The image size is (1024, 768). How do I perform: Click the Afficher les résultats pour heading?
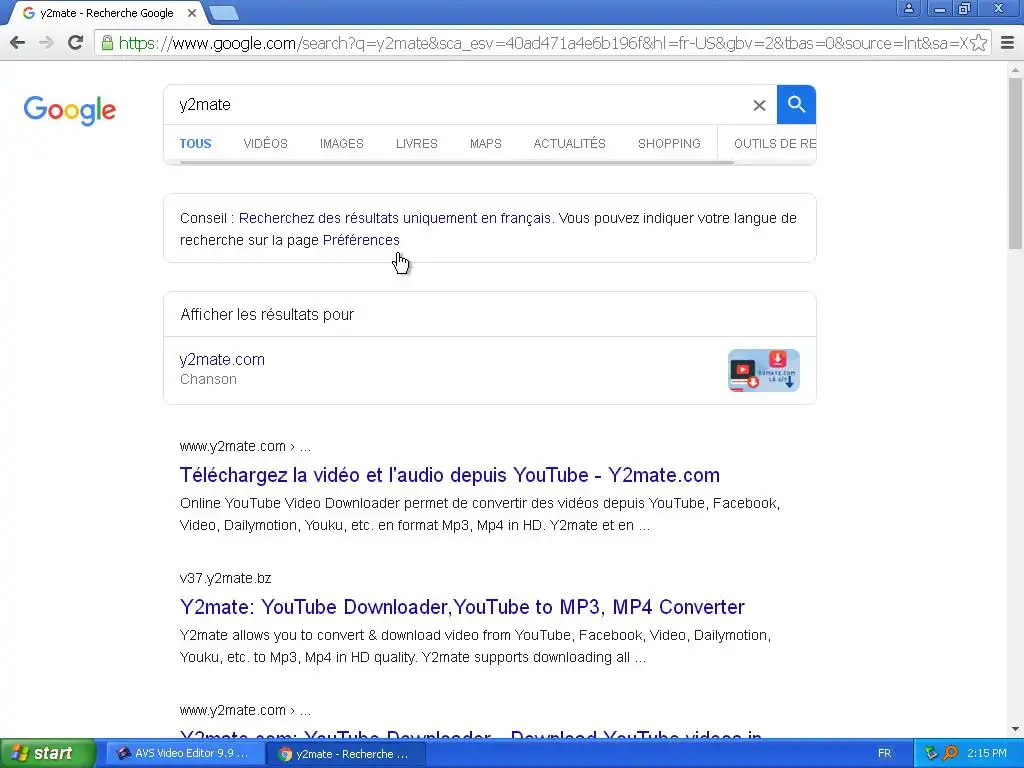[266, 314]
